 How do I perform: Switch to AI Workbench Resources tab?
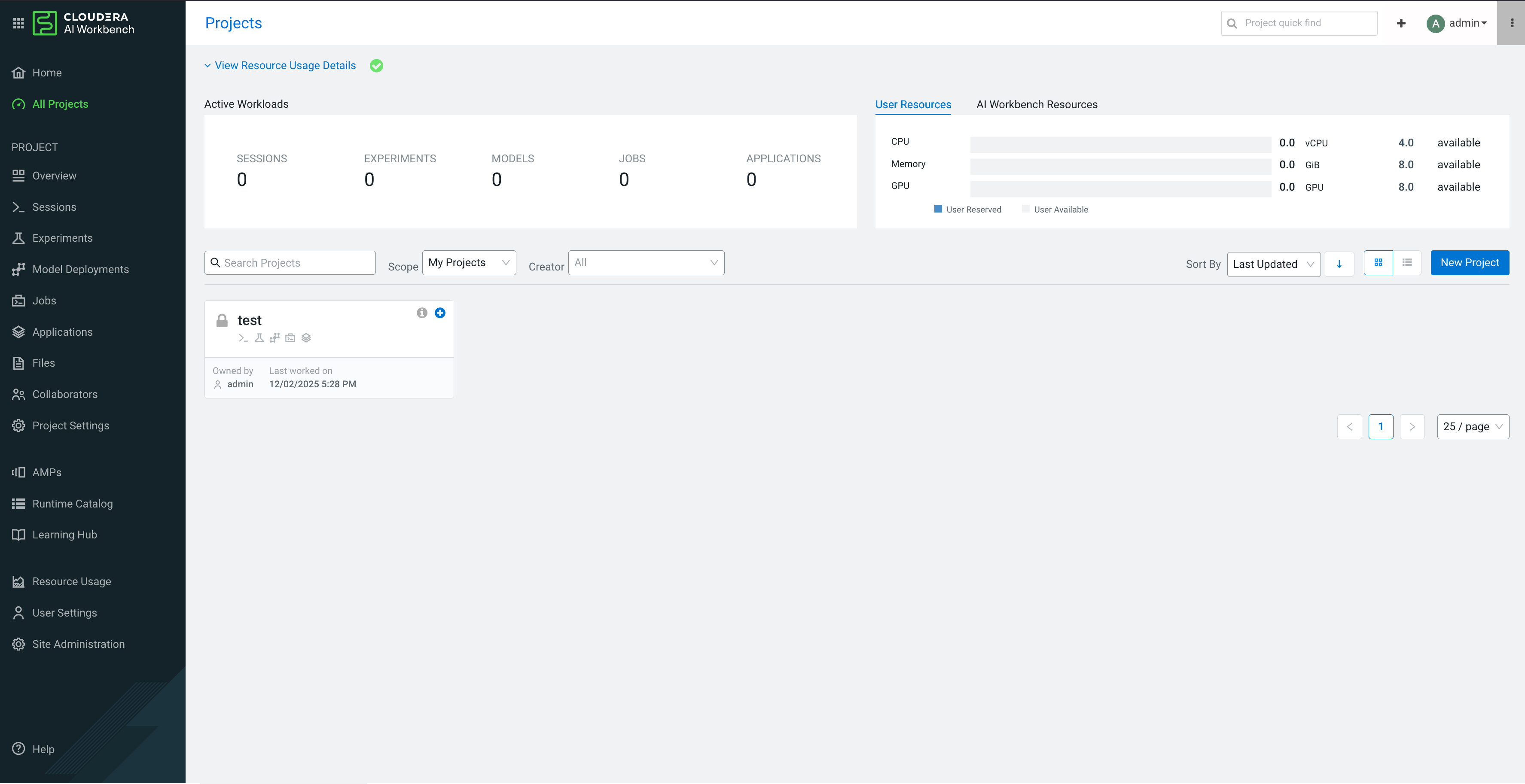[1037, 105]
